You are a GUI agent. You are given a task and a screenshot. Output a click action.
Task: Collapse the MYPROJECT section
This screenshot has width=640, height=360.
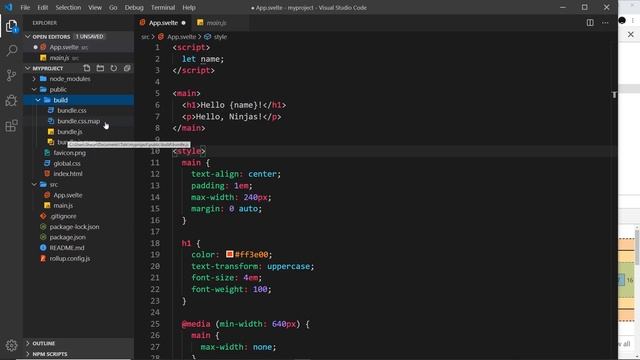(x=28, y=68)
